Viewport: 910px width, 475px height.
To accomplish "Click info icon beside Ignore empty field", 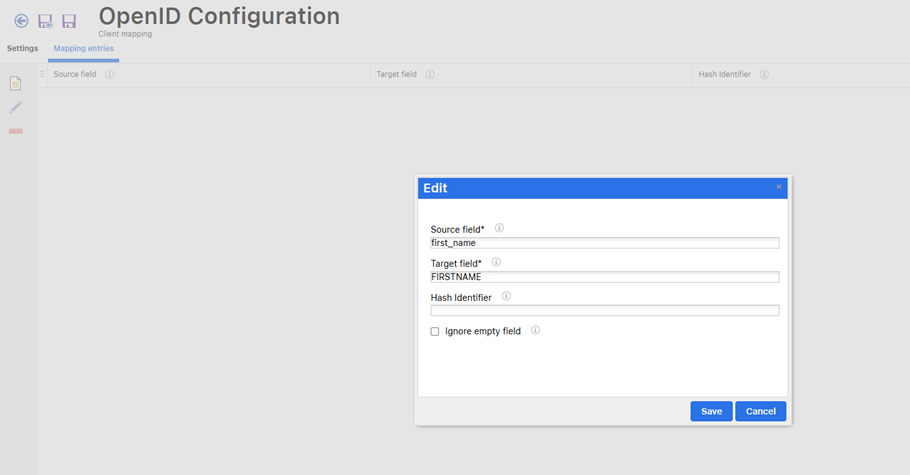I will tap(535, 330).
